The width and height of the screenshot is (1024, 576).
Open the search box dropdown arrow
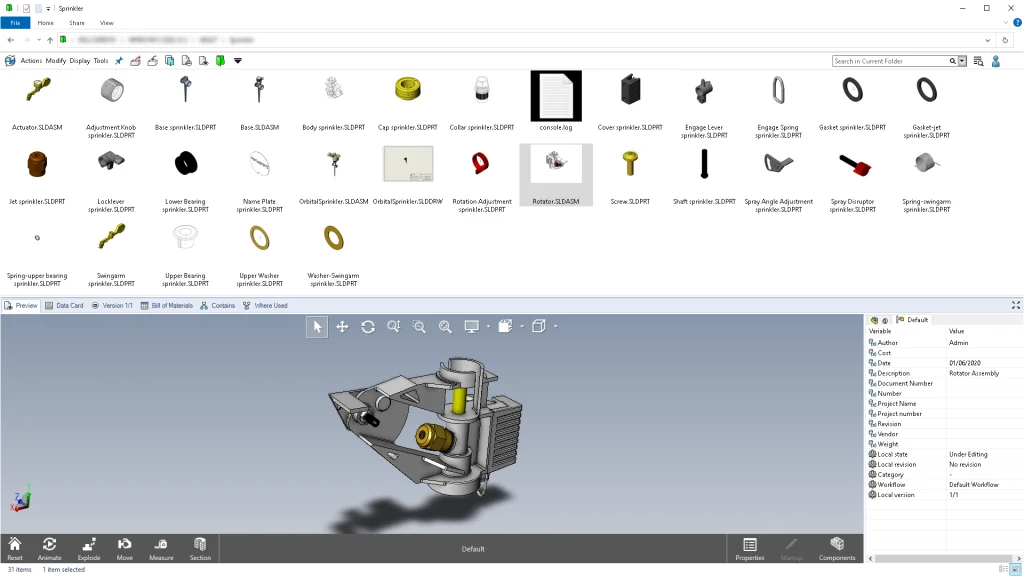click(962, 61)
